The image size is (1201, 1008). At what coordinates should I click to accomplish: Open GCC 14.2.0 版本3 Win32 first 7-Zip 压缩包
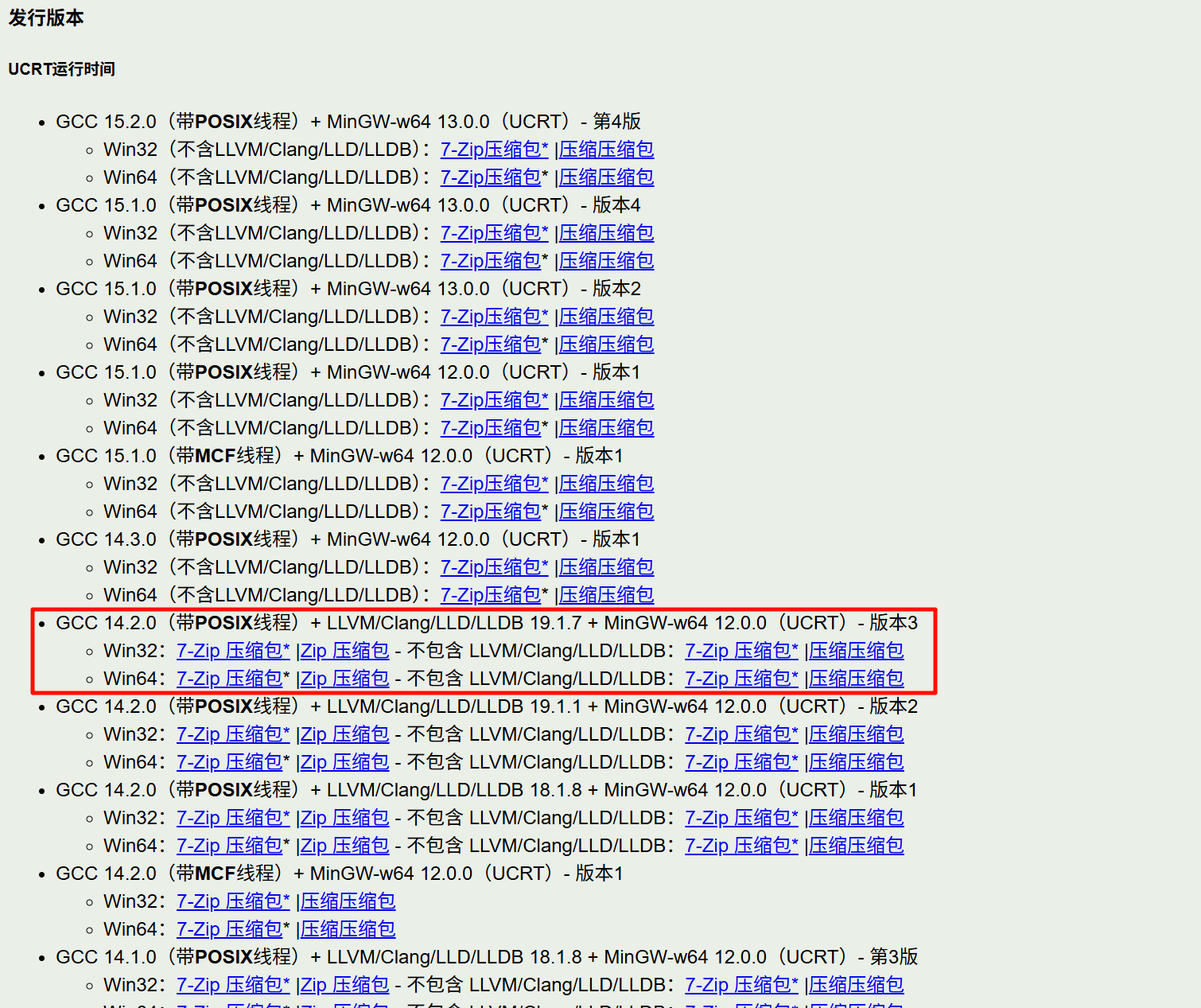tap(233, 651)
